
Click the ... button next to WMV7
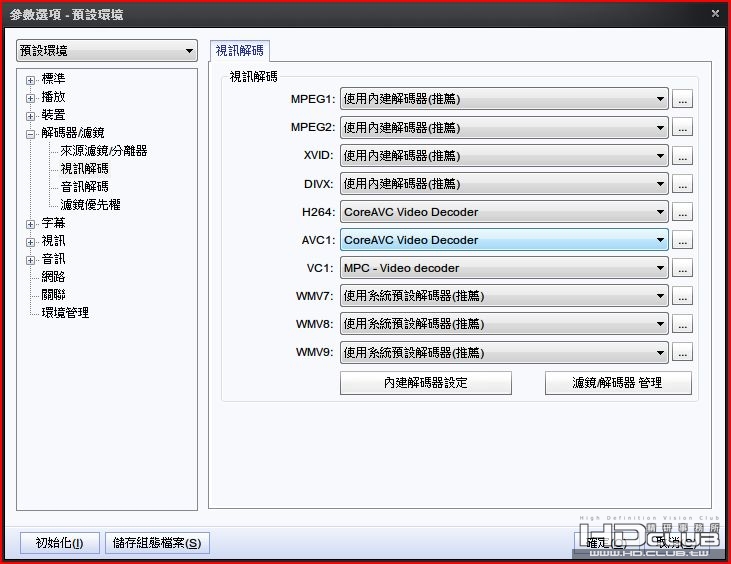[x=682, y=296]
